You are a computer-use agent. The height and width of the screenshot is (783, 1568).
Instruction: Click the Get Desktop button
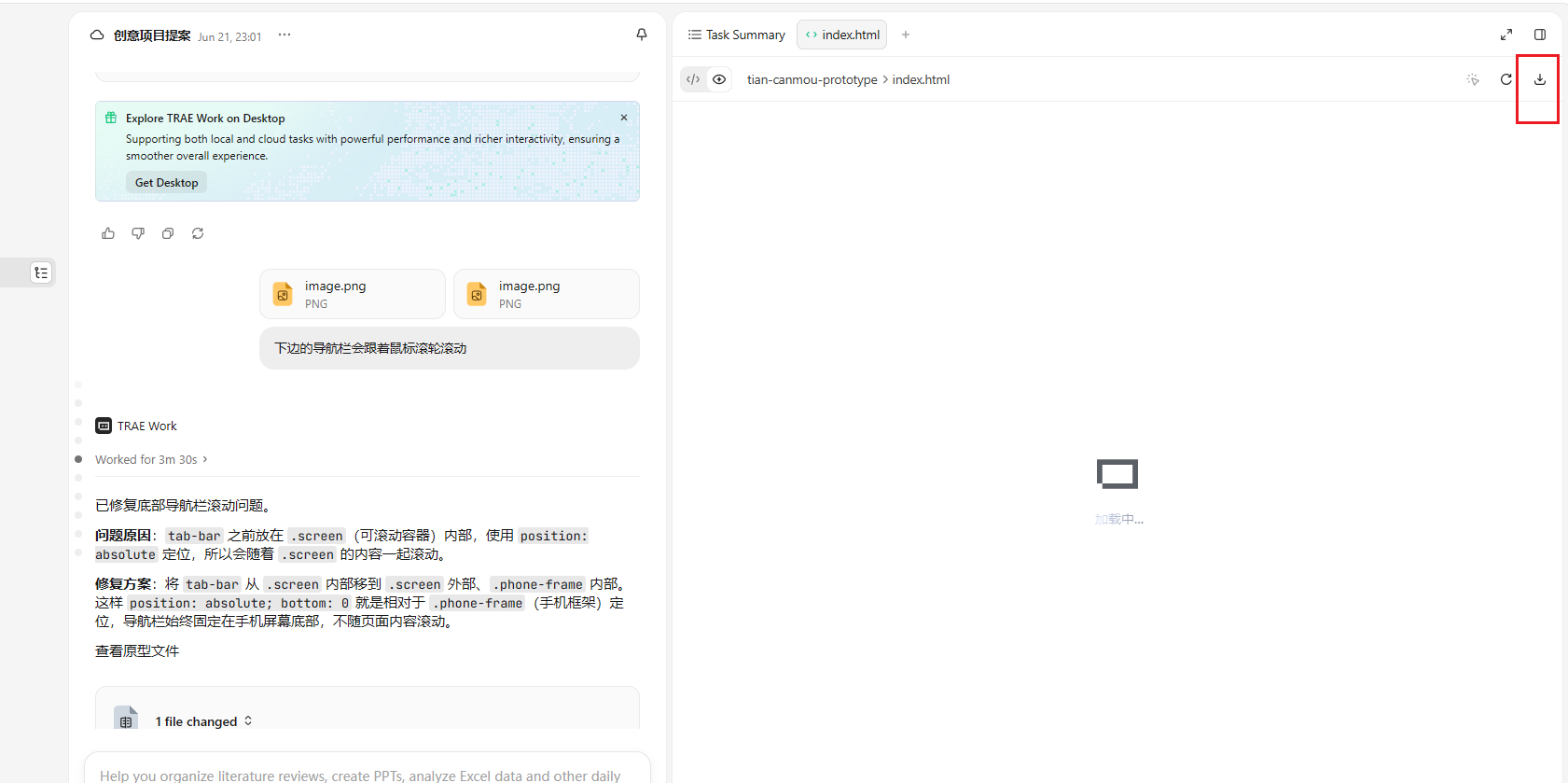[x=167, y=183]
